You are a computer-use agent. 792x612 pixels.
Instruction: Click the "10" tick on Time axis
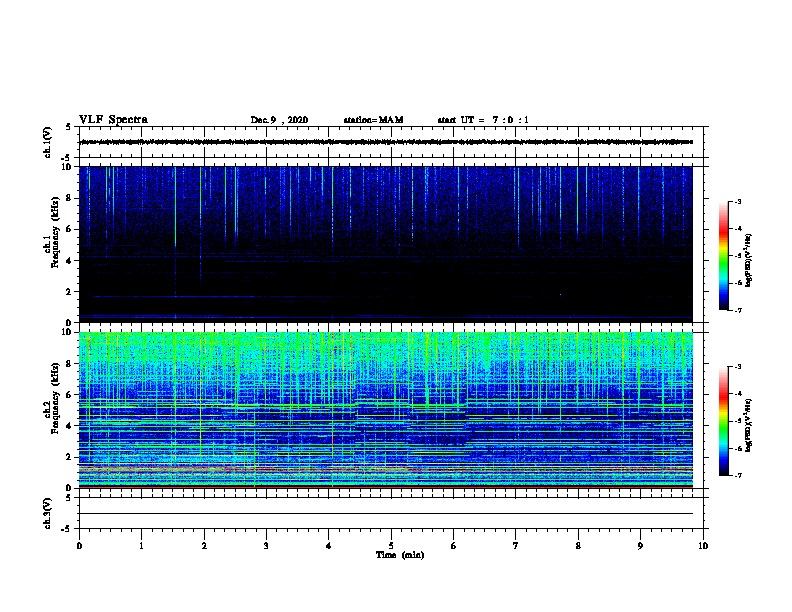tap(703, 545)
